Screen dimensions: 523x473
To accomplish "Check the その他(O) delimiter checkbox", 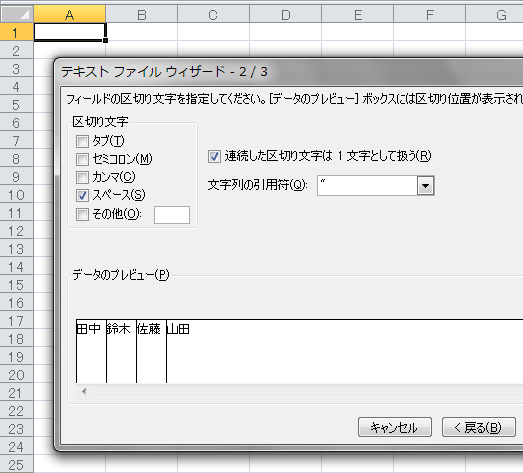I will pos(82,214).
